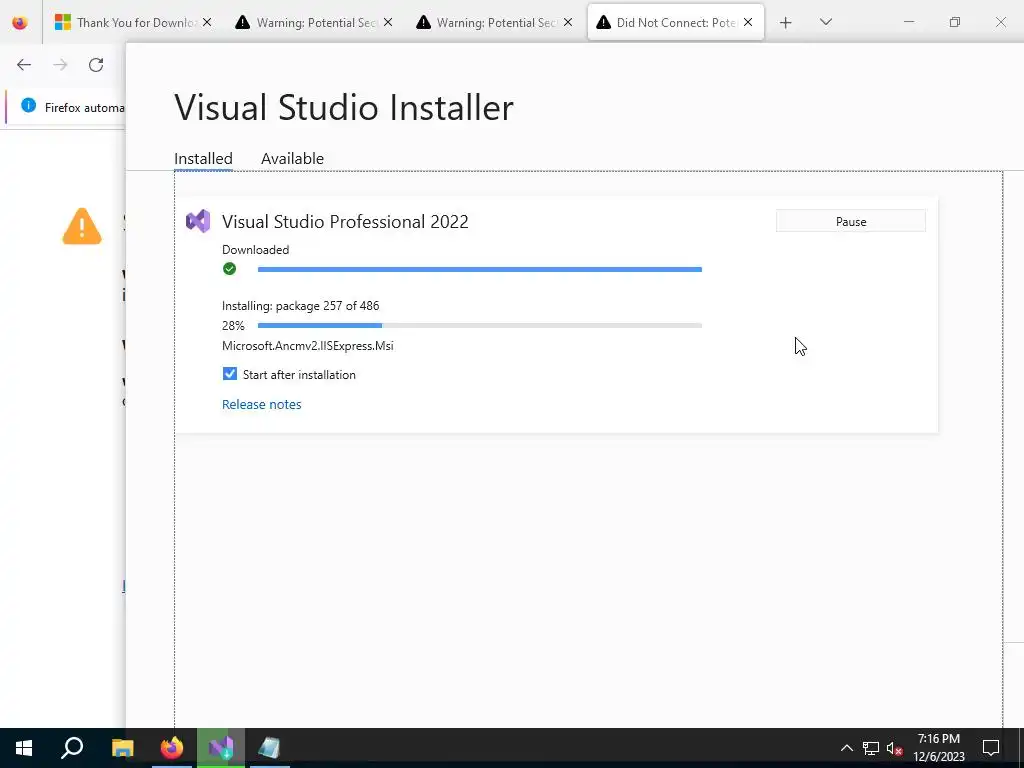Open the Release notes link

tap(261, 404)
